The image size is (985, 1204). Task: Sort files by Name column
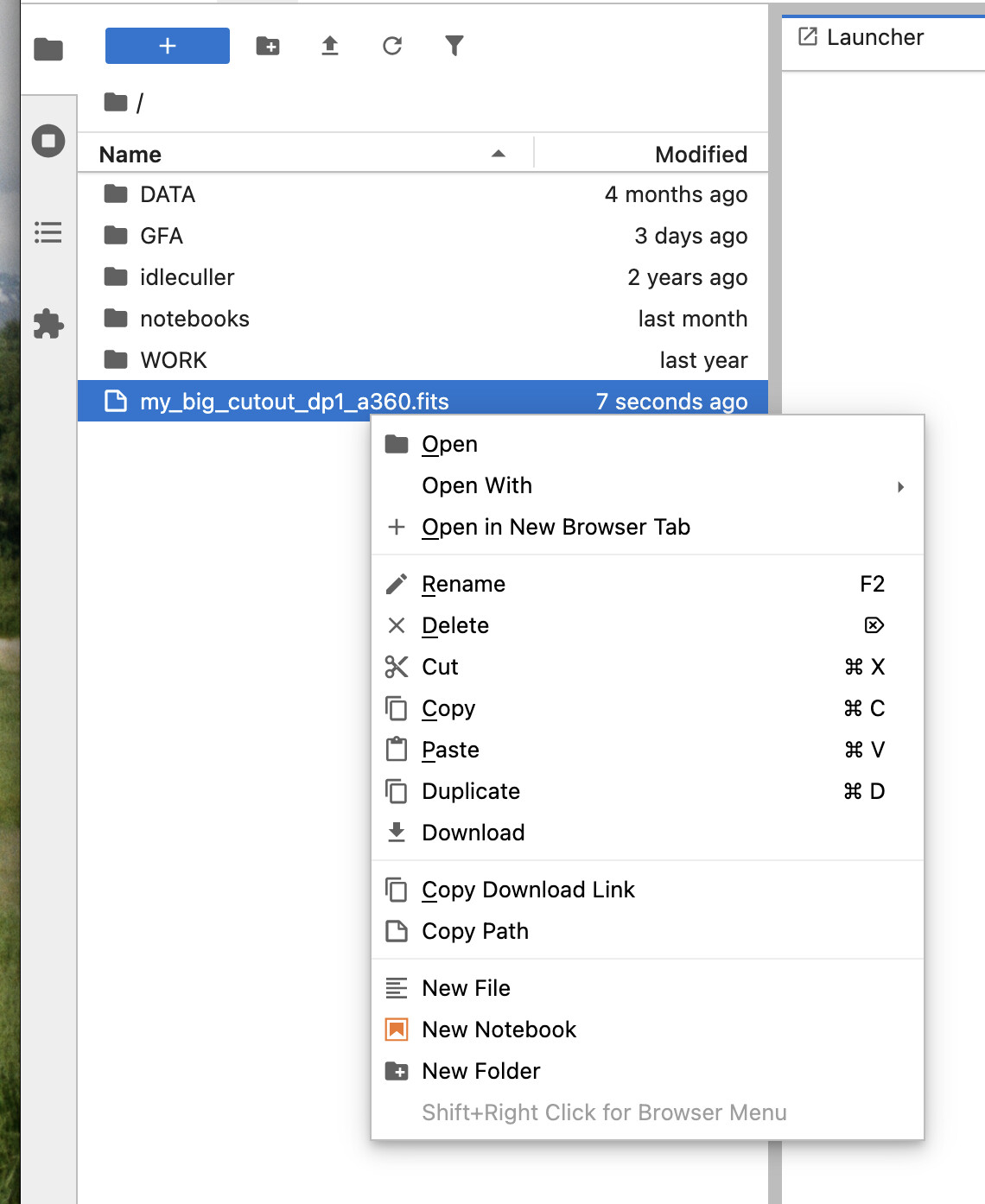(x=130, y=155)
